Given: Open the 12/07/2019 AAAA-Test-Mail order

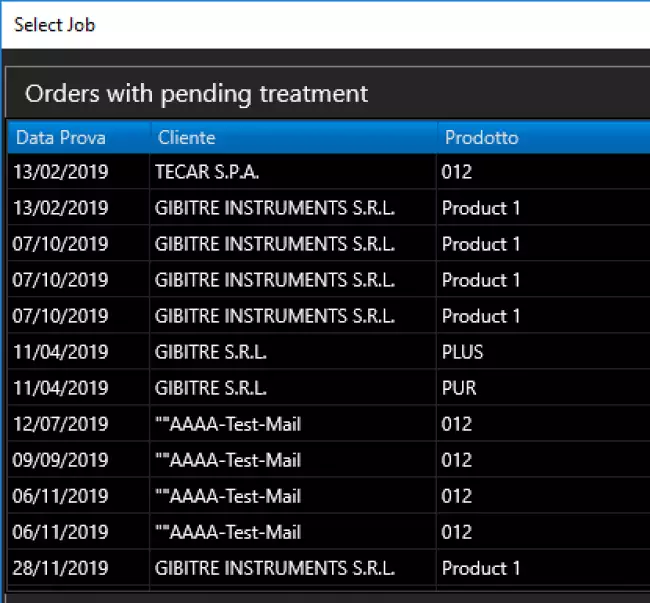Looking at the screenshot, I should coord(228,424).
